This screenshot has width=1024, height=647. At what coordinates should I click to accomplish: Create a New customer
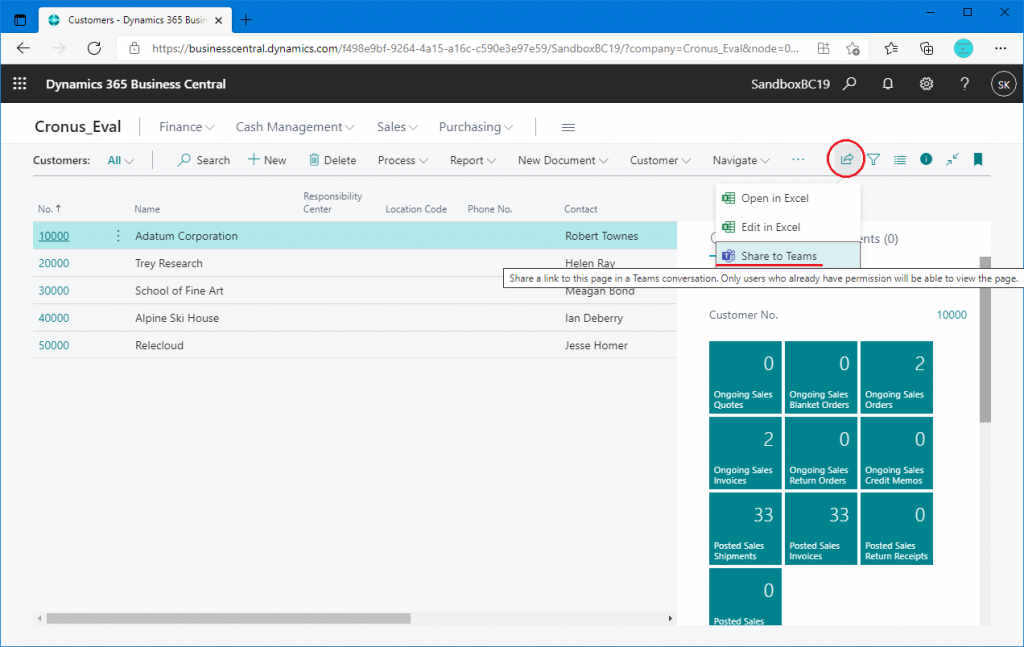pyautogui.click(x=267, y=161)
